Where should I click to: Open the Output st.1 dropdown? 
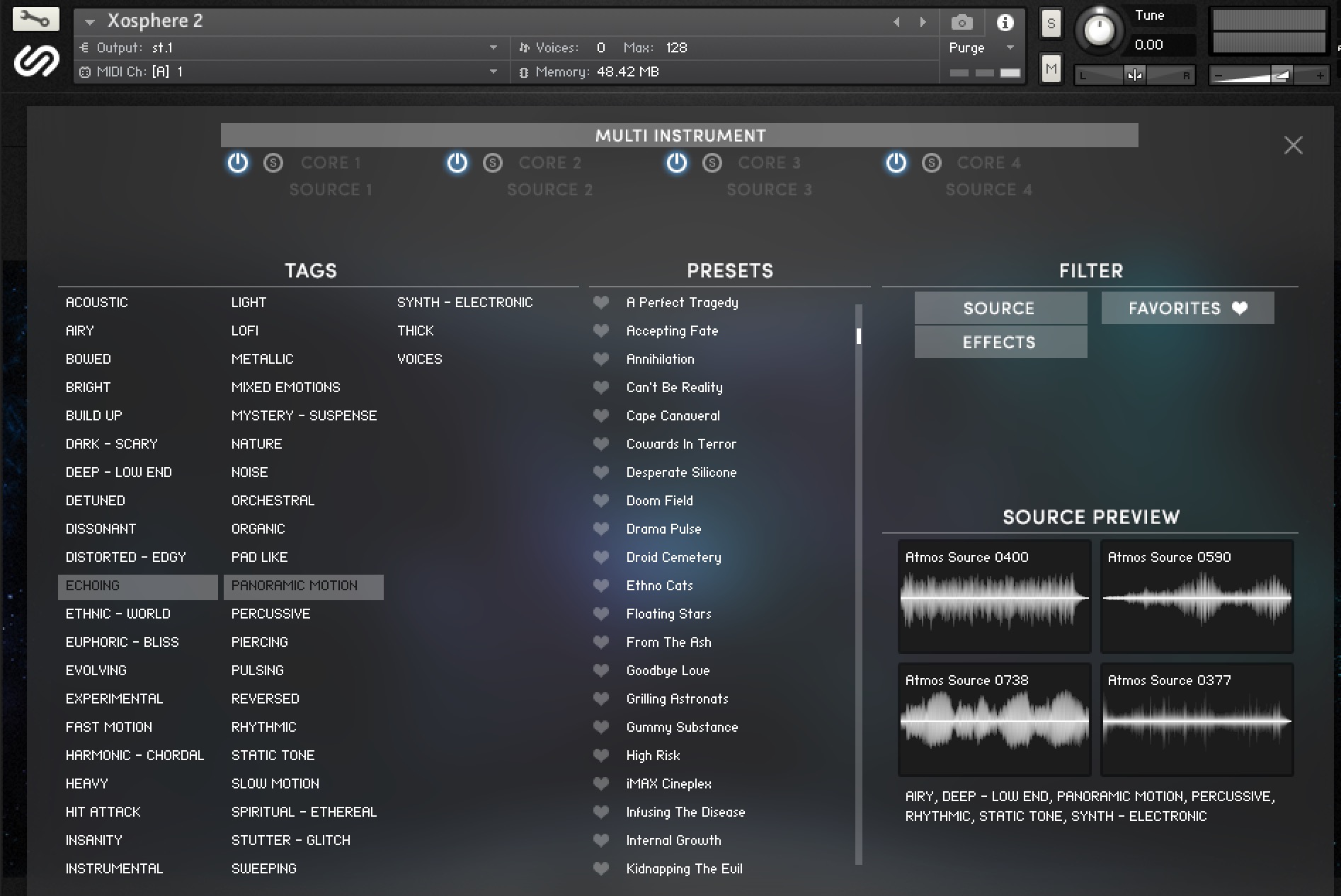pos(493,47)
